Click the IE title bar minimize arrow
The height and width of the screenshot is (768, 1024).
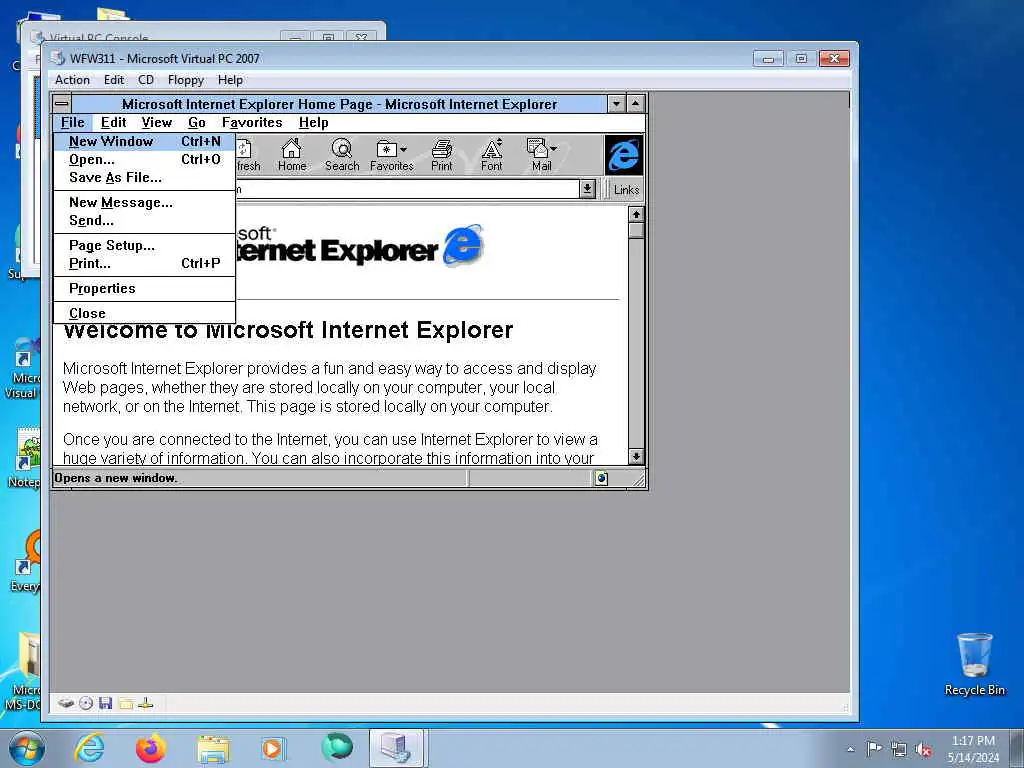[x=616, y=104]
